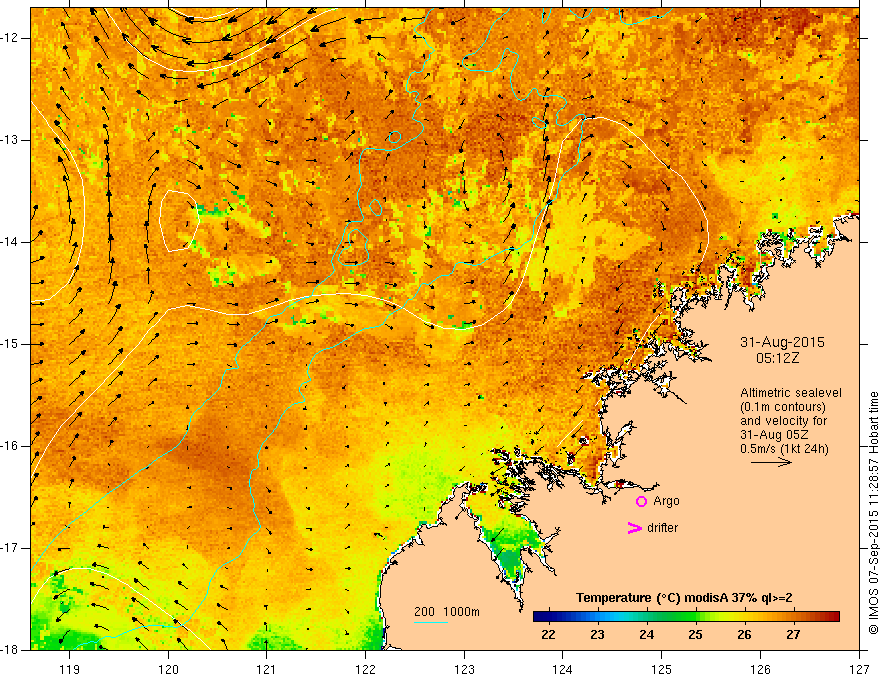Click the '0.5m/s (1kt 24h)' text
The height and width of the screenshot is (680, 880).
pos(784,448)
